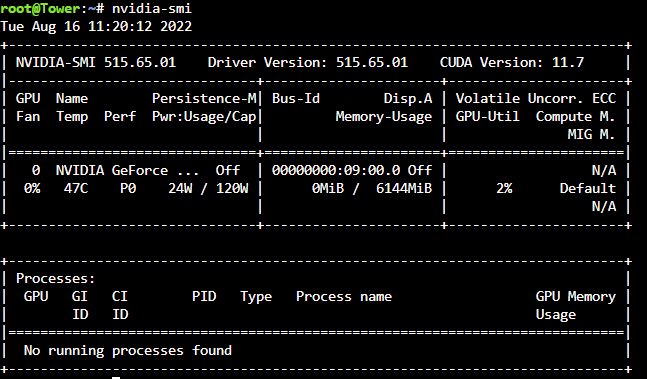
Task: Click the Default compute mode text
Action: 588,188
